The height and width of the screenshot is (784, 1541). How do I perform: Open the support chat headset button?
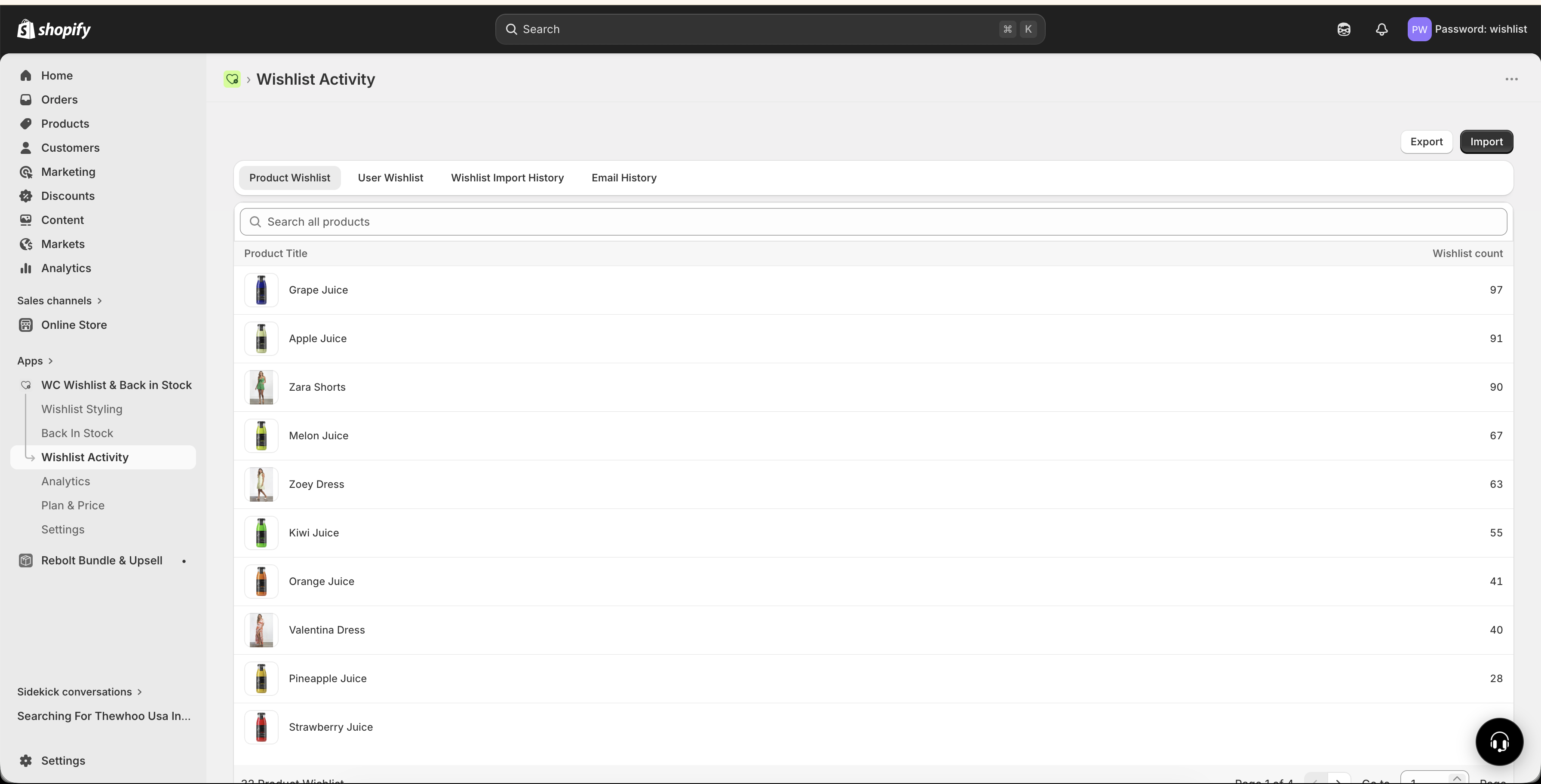point(1499,742)
